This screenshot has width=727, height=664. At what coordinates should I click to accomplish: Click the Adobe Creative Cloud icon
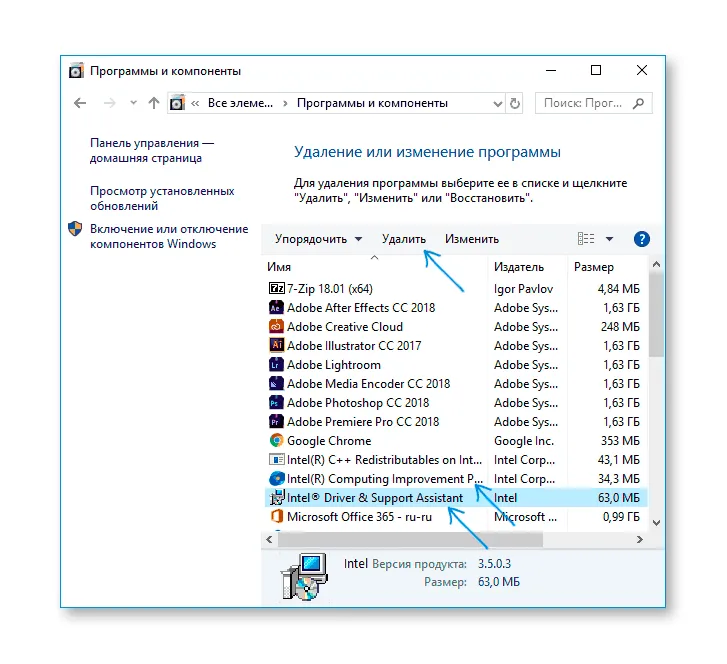(x=276, y=326)
